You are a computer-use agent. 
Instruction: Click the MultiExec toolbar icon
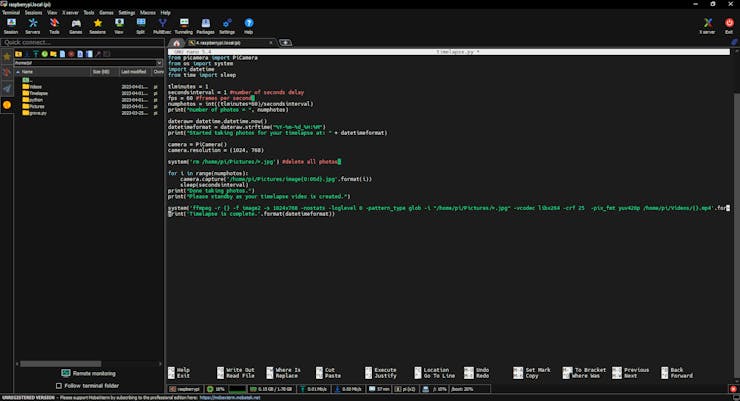[162, 24]
